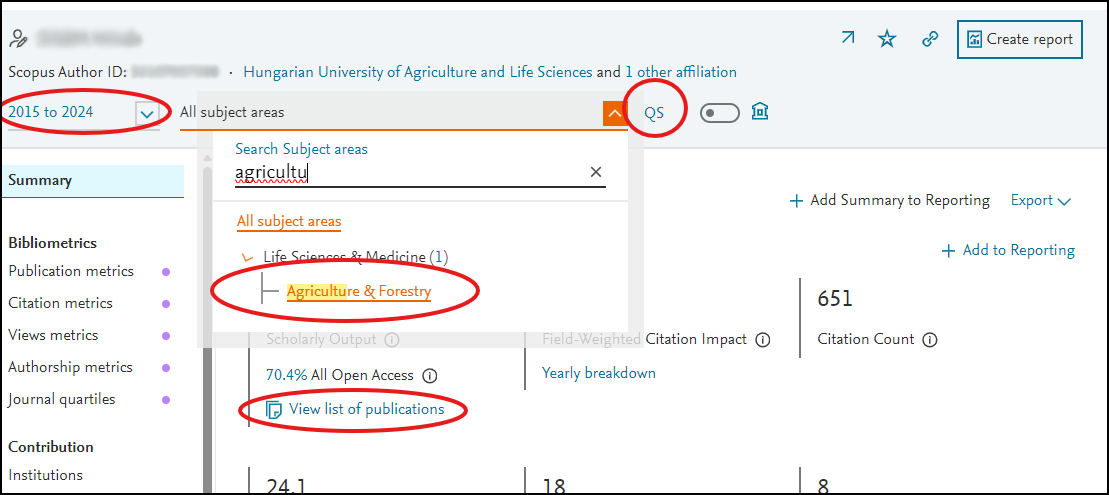
Task: Open the arrow export-to-profile icon
Action: (847, 38)
